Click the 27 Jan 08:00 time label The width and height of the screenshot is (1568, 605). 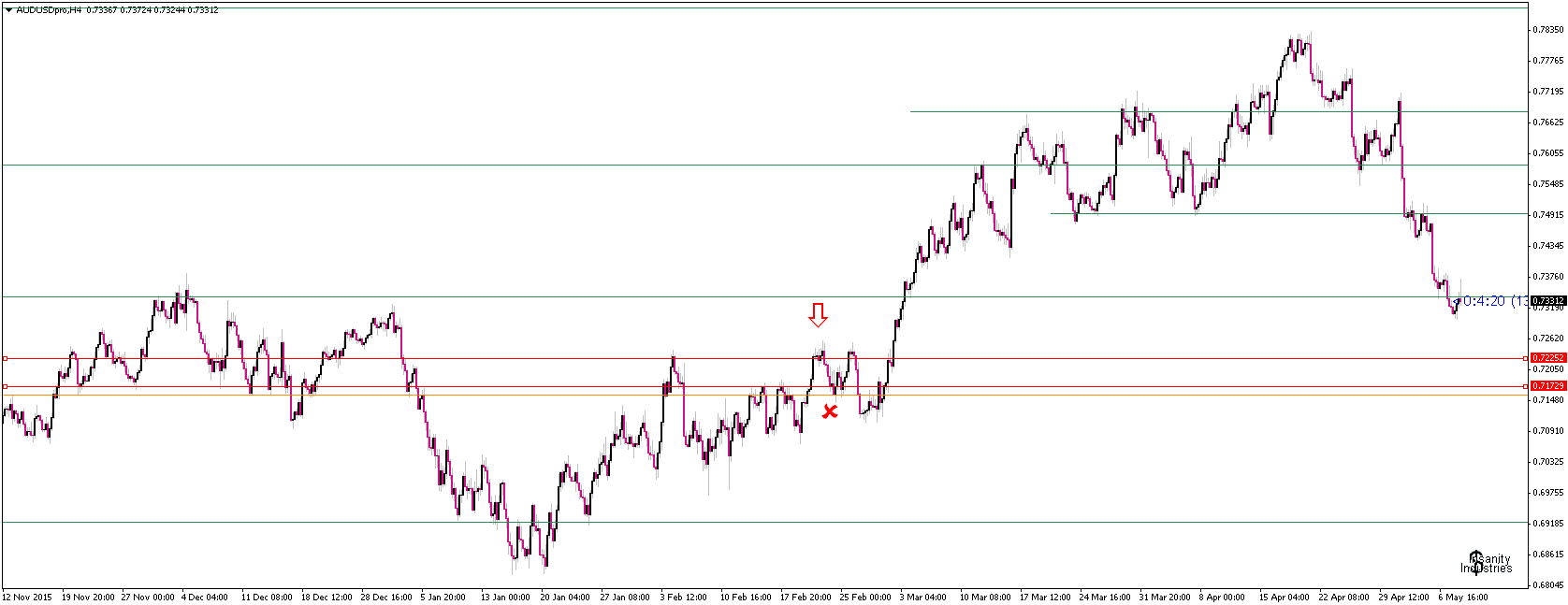click(x=625, y=598)
